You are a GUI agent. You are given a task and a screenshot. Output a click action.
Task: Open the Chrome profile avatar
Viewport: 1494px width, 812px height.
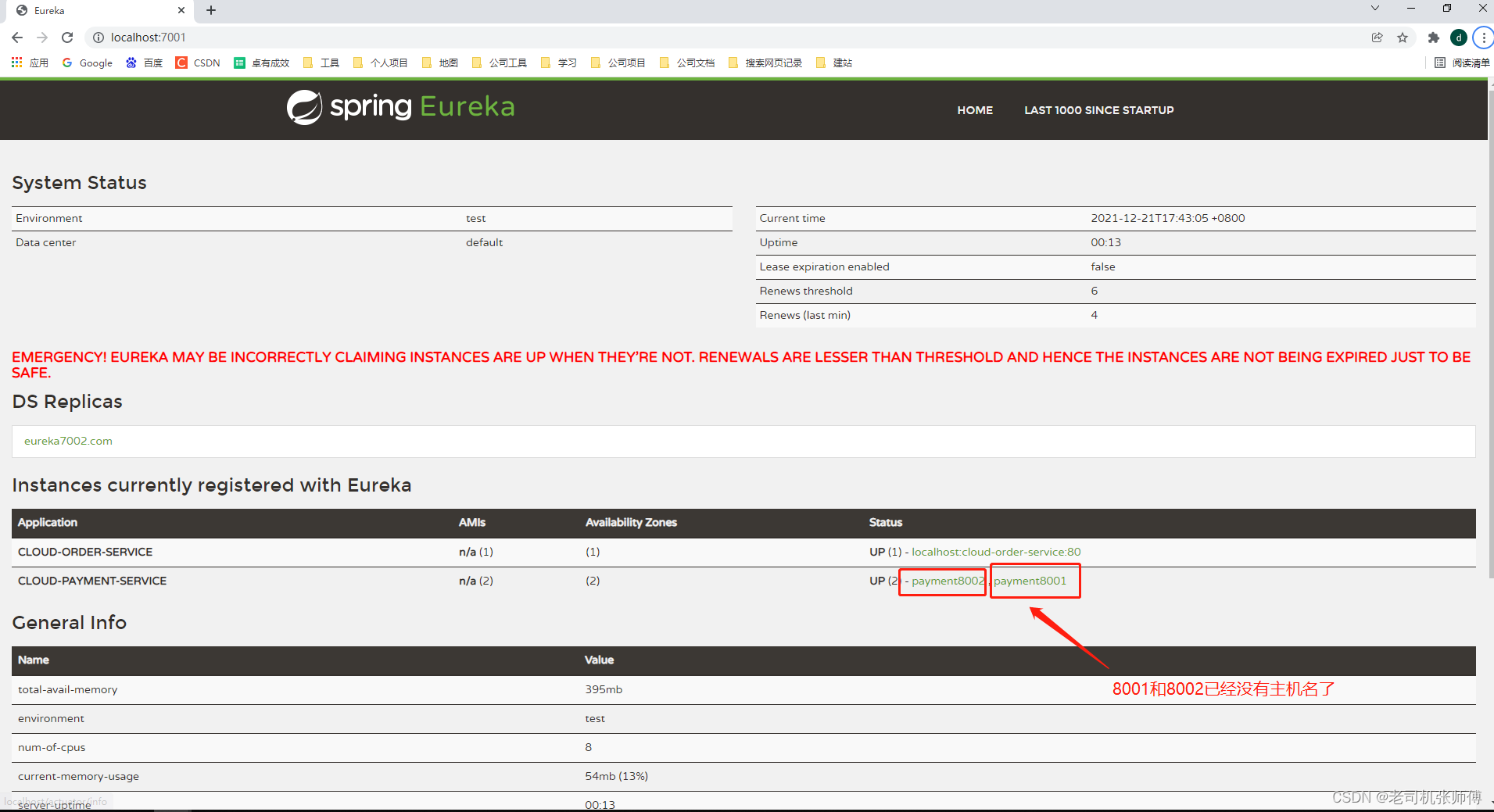point(1458,38)
